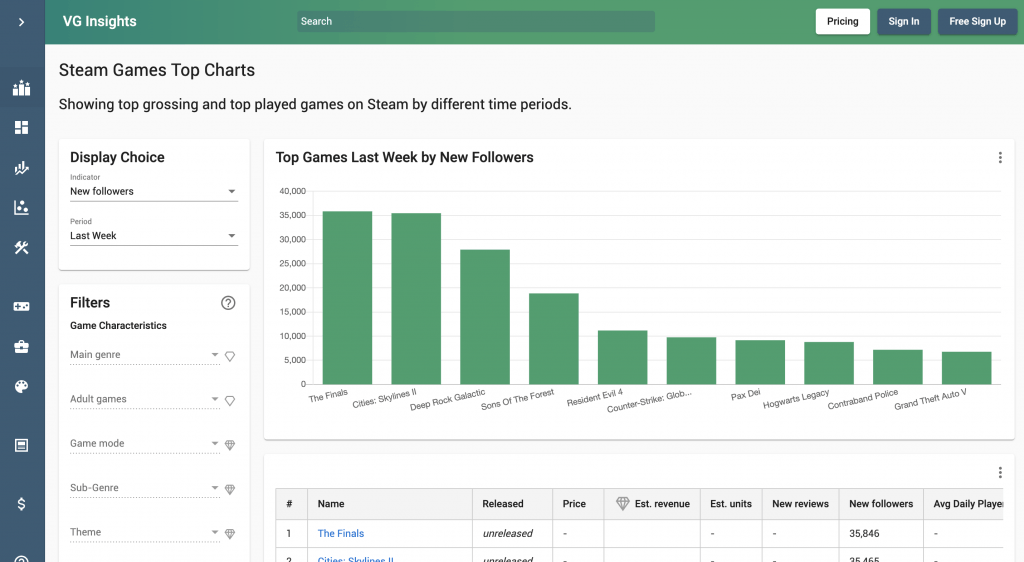Click the Grand Theft Auto V chart bar
The height and width of the screenshot is (562, 1024).
(x=967, y=368)
